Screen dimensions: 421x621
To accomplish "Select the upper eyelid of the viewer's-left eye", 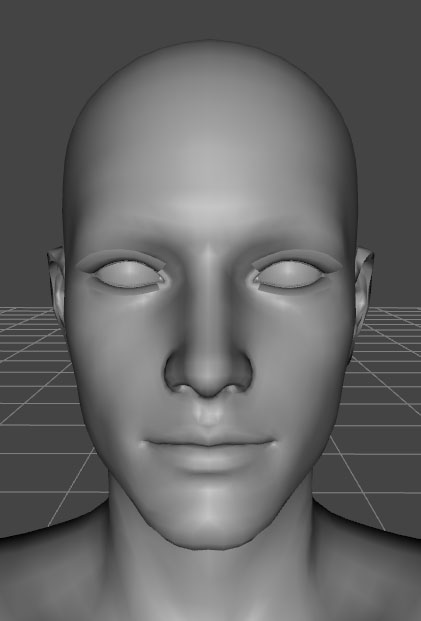I will point(123,258).
